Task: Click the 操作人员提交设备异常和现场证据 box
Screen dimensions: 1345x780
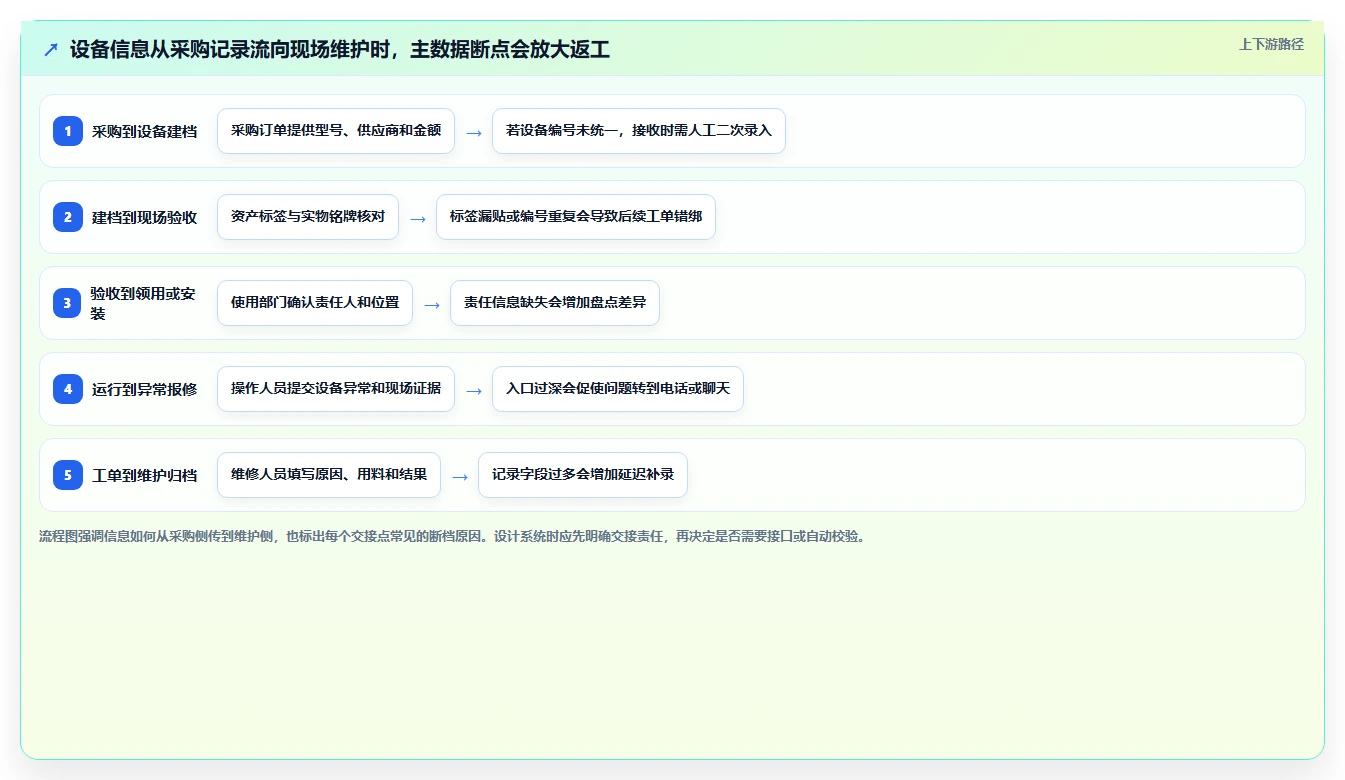Action: click(x=336, y=389)
